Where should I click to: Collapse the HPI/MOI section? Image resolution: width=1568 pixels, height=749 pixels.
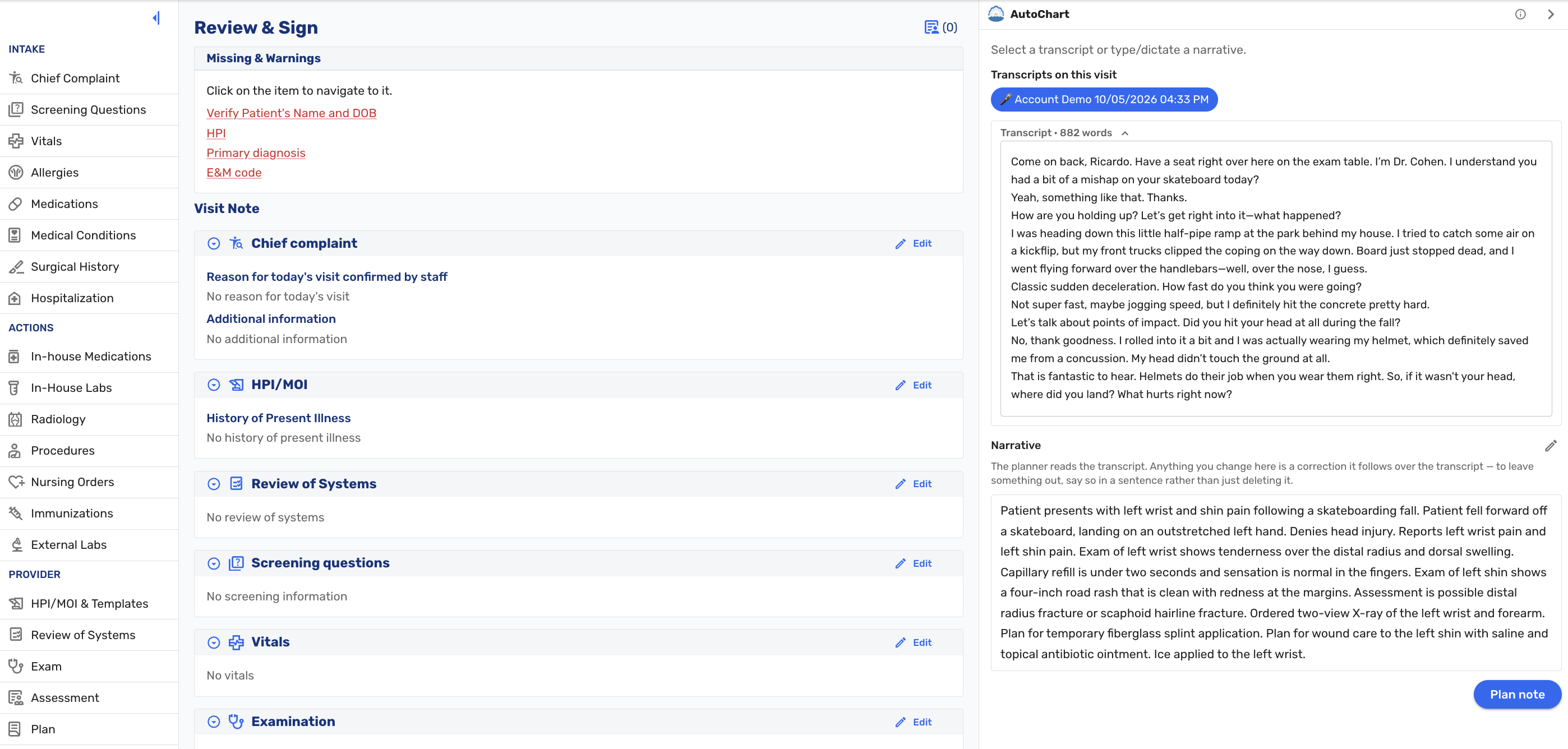tap(214, 385)
